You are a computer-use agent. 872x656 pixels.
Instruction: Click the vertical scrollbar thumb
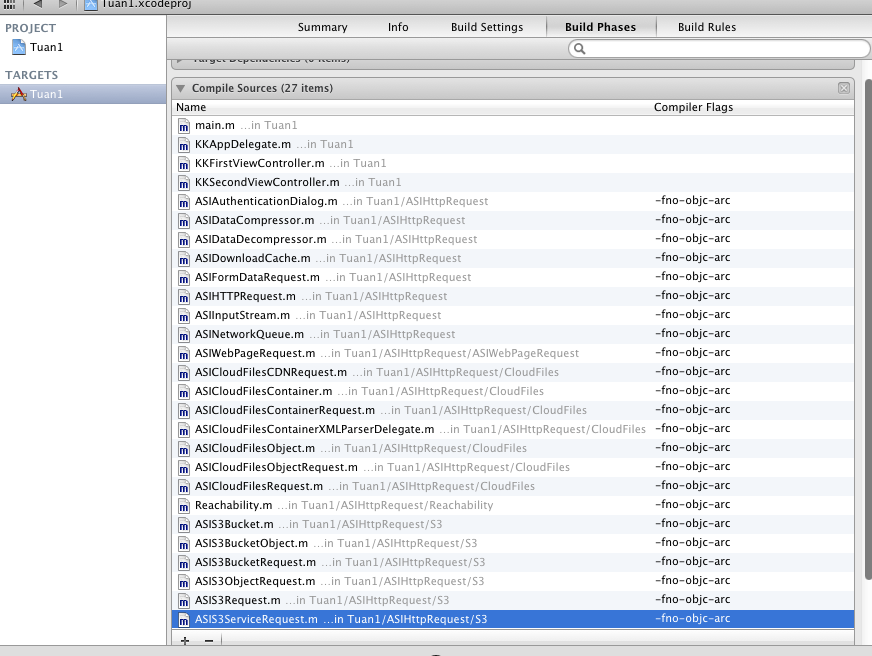coord(868,329)
